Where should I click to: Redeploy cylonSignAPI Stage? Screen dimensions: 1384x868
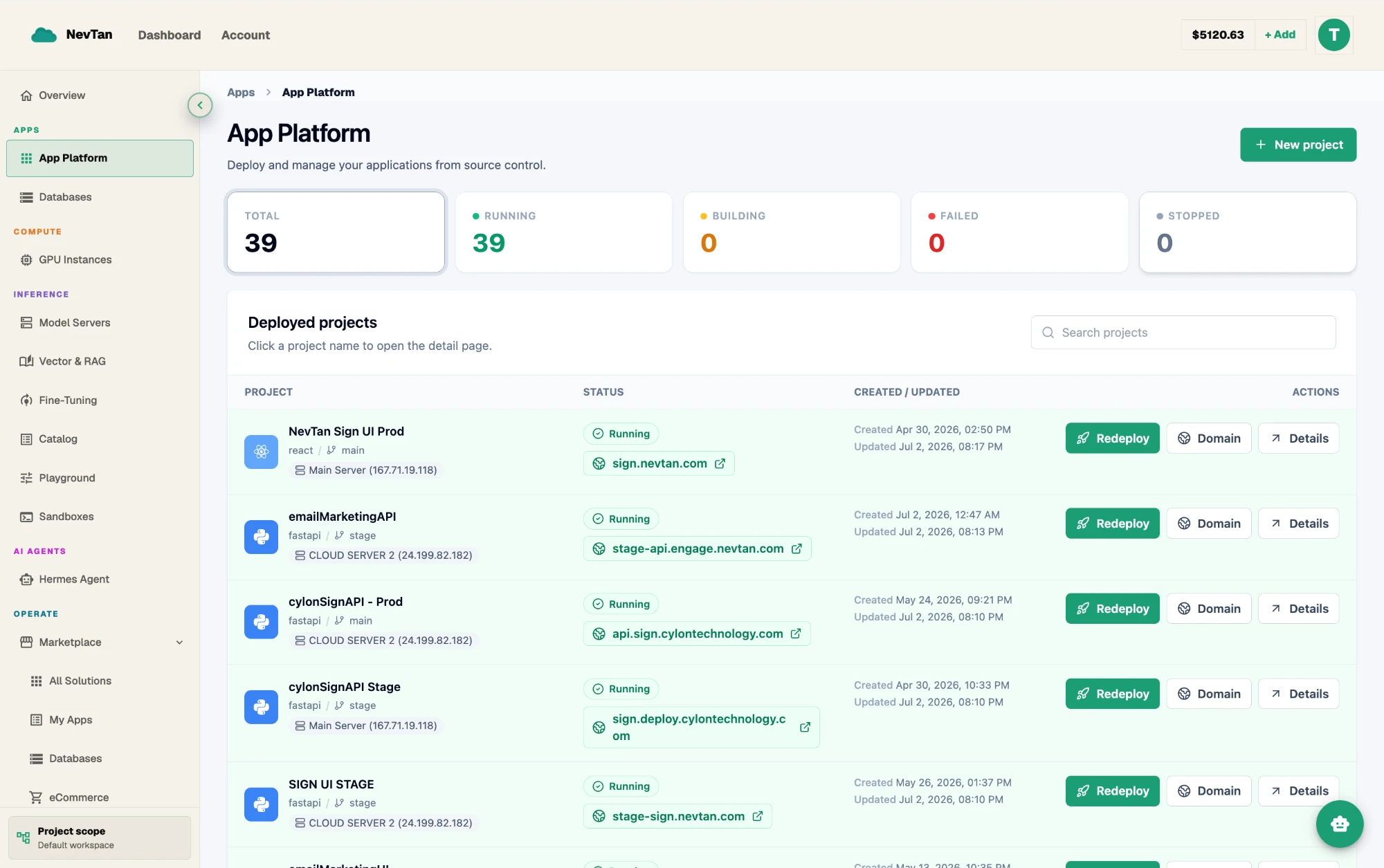pyautogui.click(x=1112, y=694)
